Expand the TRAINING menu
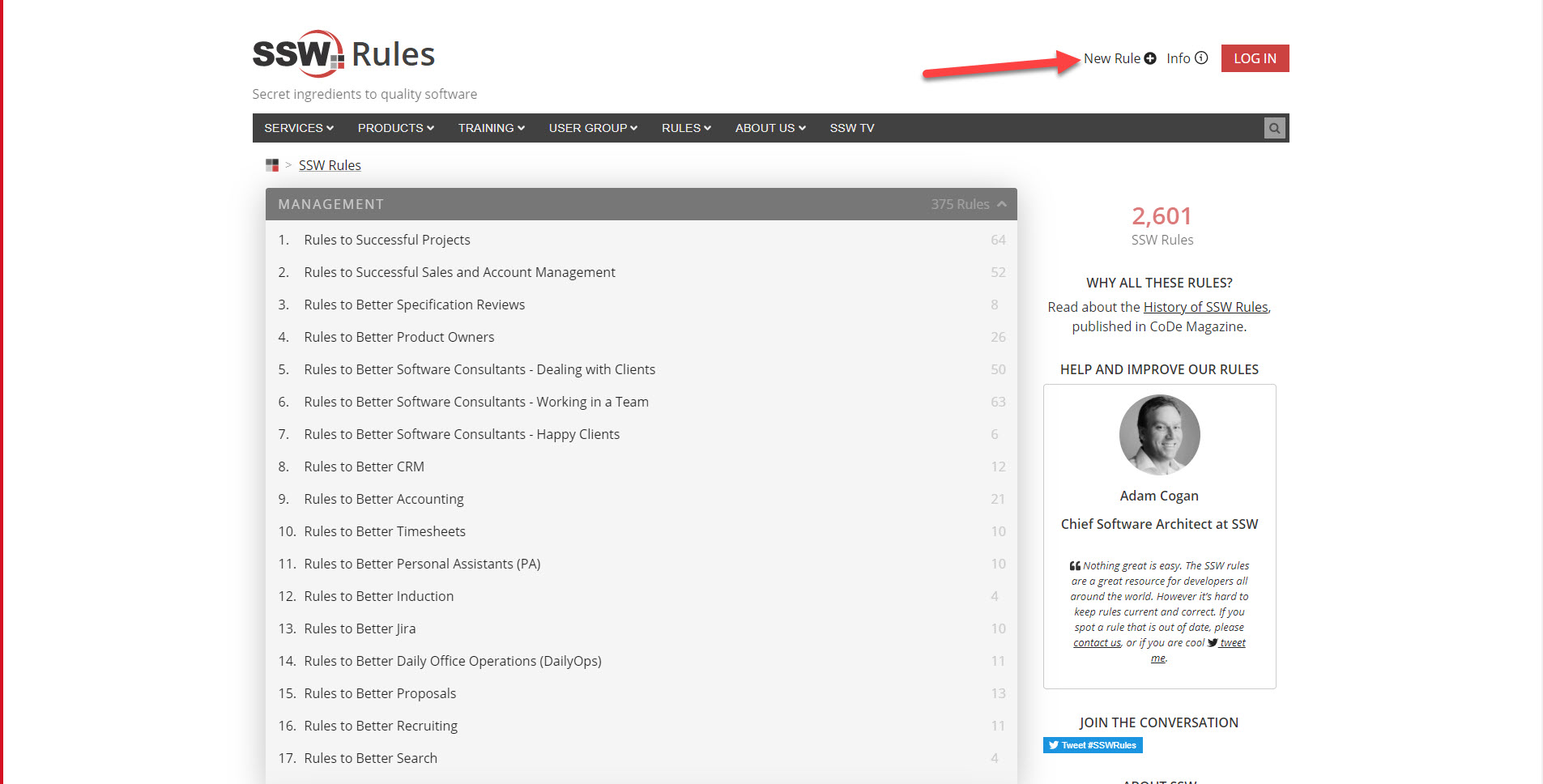The image size is (1543, 784). pyautogui.click(x=492, y=128)
